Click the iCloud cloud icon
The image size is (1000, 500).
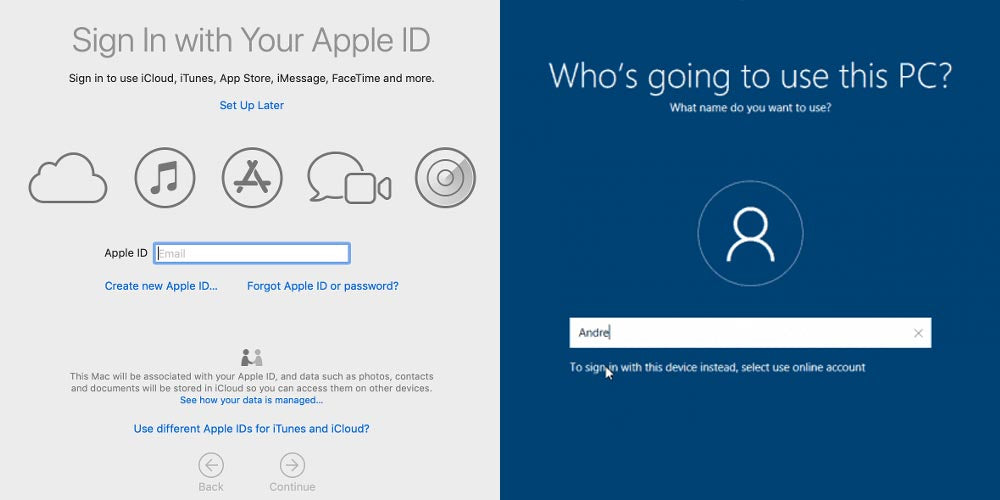click(68, 178)
